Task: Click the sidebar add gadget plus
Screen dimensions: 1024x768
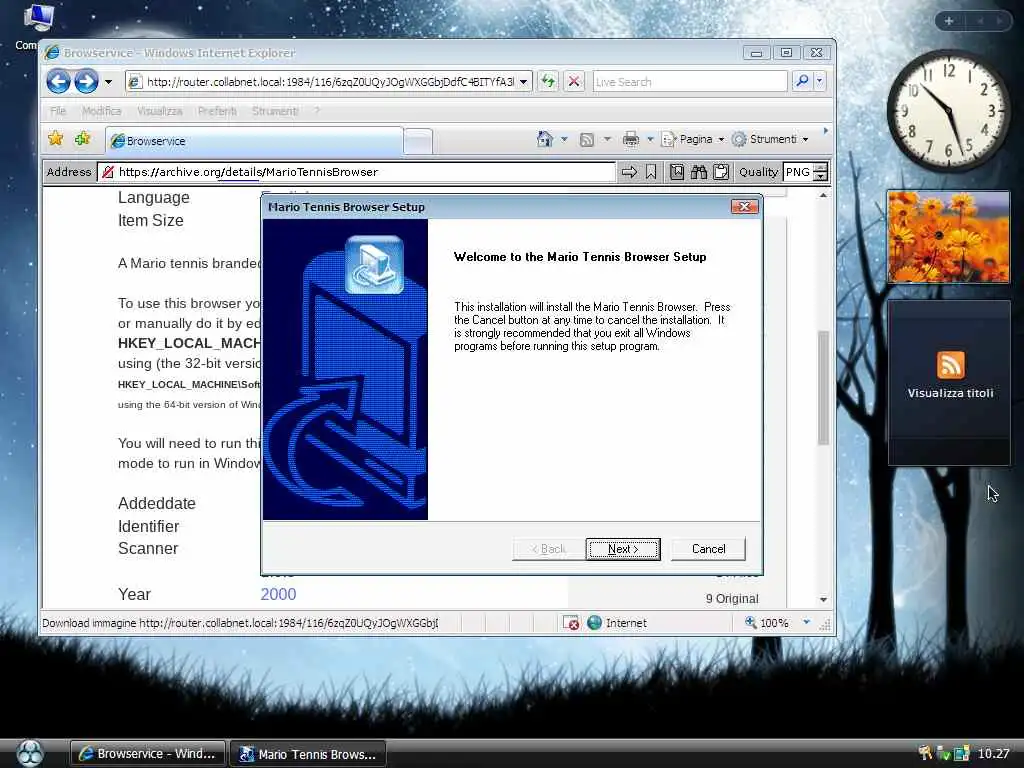Action: 949,21
